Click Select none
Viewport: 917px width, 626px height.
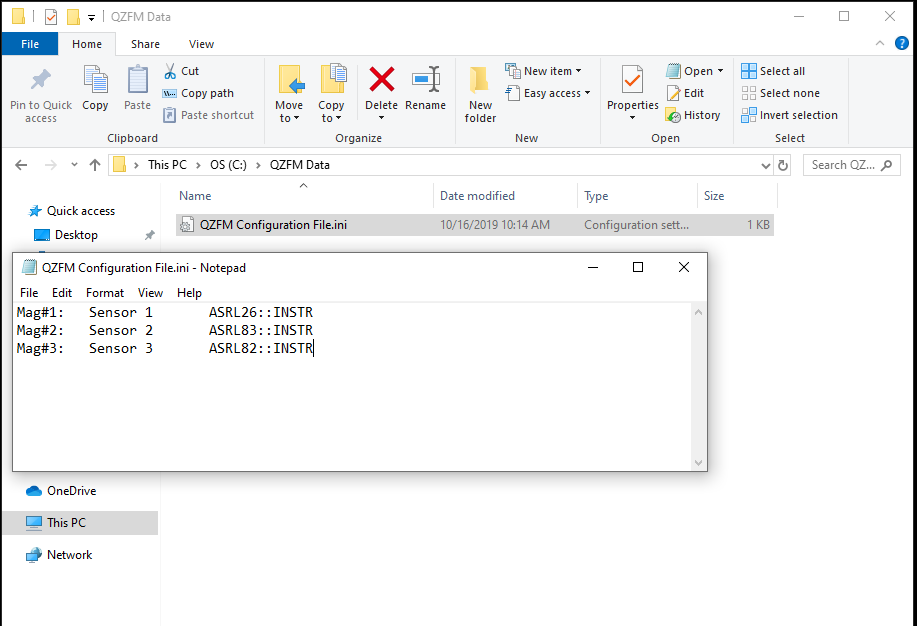(x=781, y=93)
